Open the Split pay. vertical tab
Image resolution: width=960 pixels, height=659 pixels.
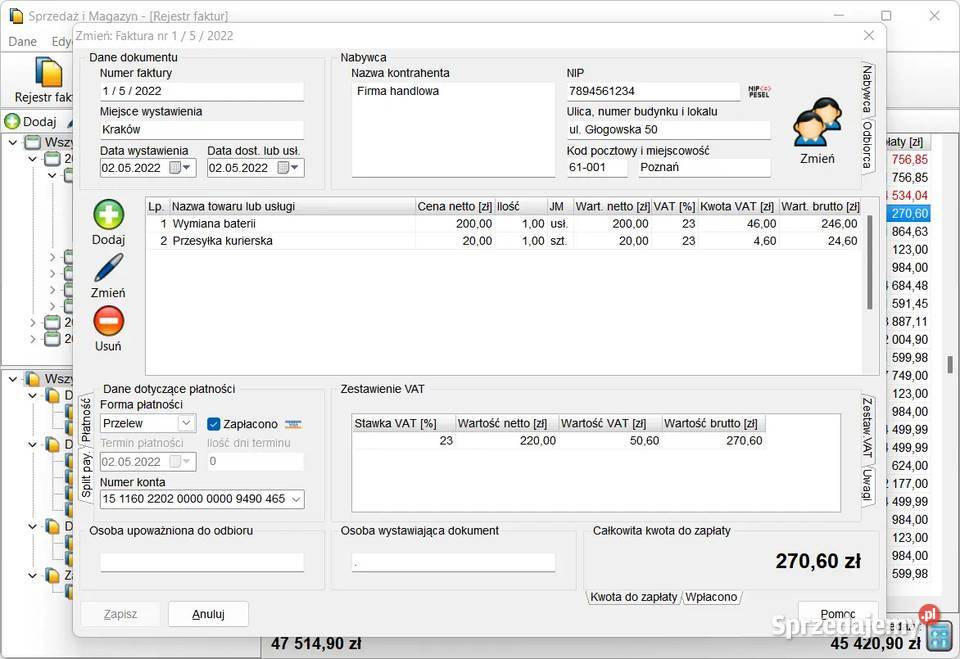(x=86, y=473)
